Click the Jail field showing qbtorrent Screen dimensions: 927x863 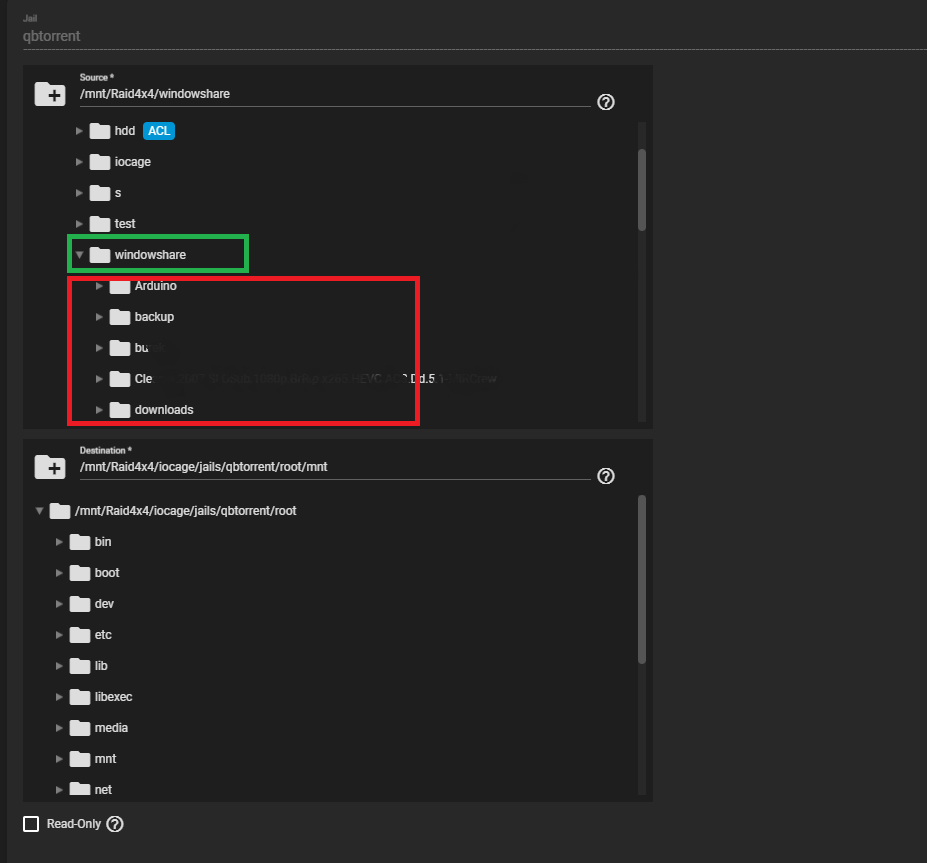click(473, 36)
